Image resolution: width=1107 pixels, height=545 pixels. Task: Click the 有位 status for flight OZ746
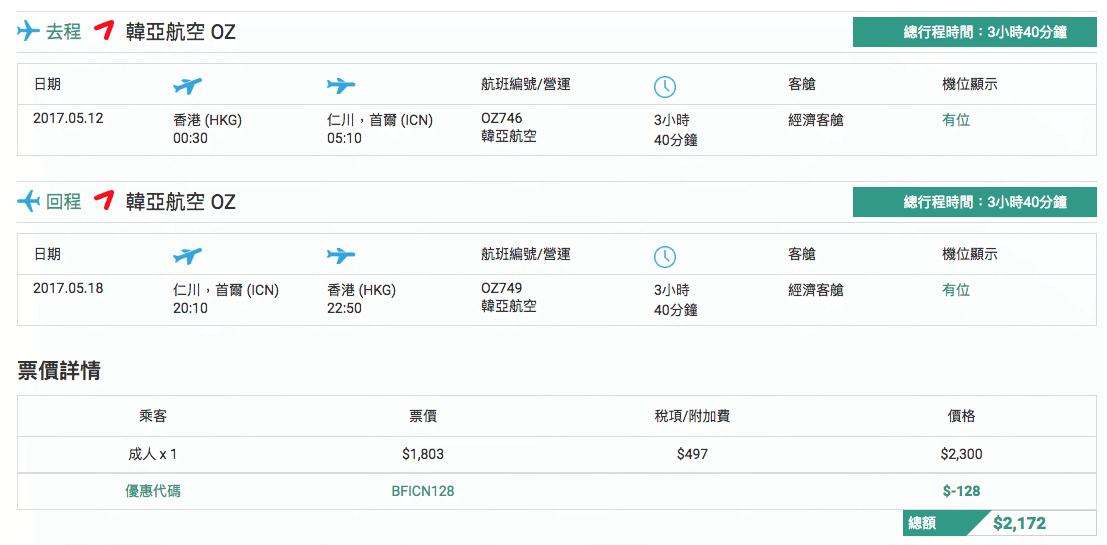point(956,120)
